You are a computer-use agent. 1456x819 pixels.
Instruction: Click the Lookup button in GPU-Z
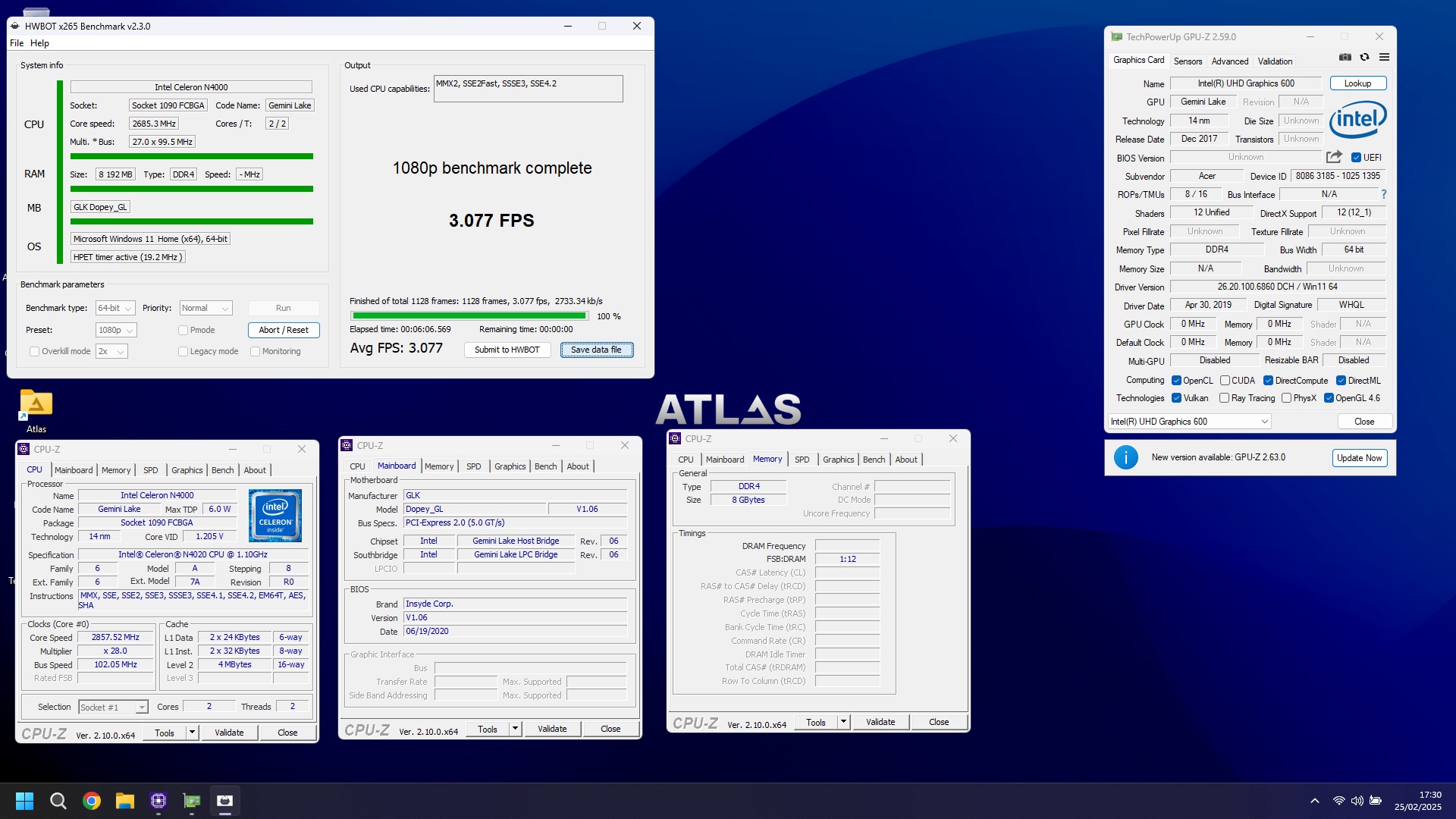coord(1357,83)
